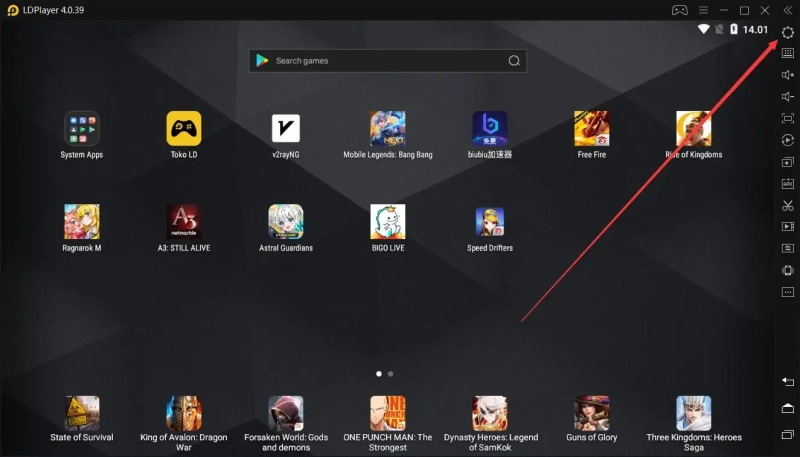Viewport: 800px width, 457px height.
Task: Click the Search games field
Action: point(388,61)
